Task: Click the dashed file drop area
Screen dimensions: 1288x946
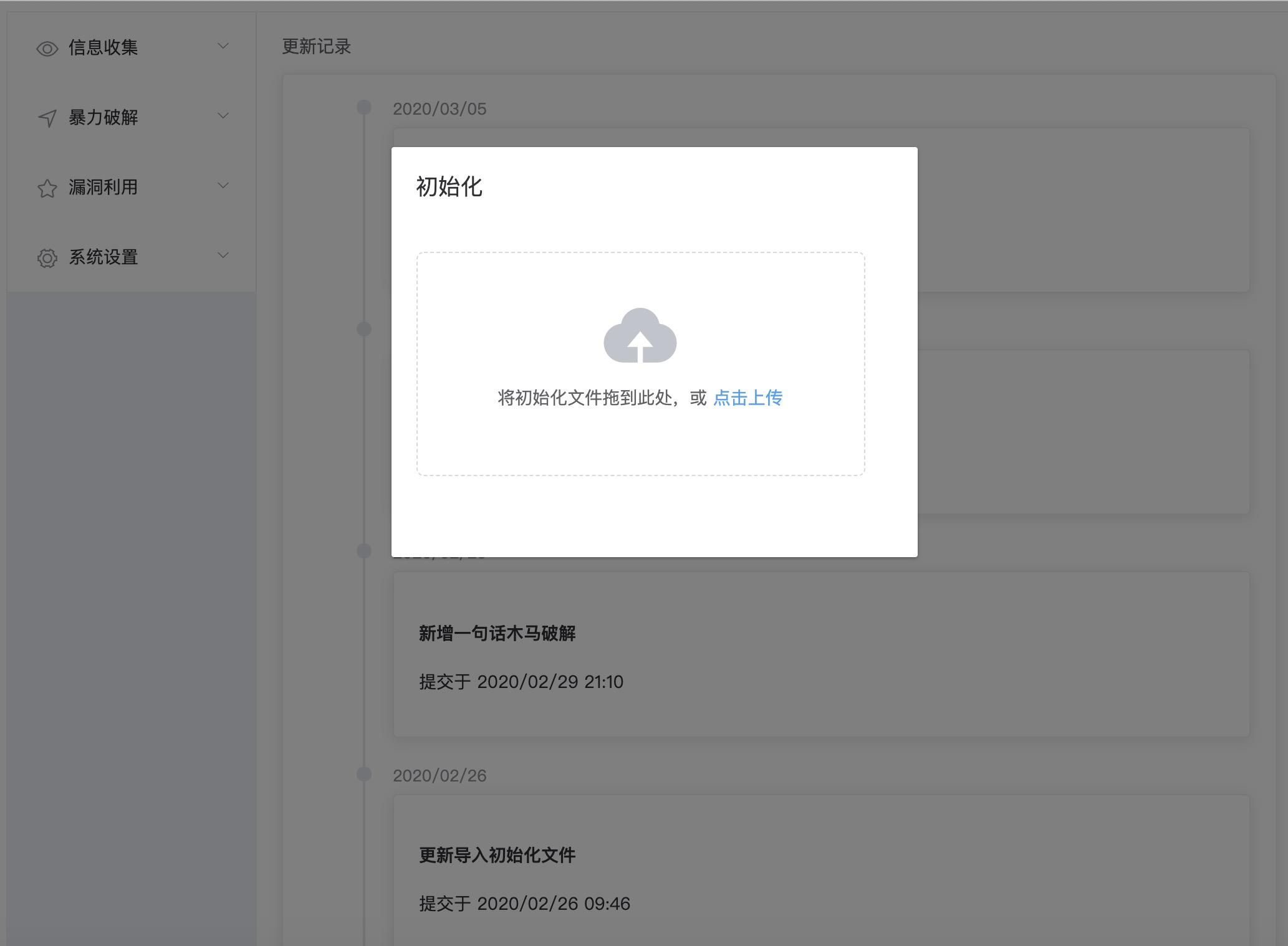Action: (x=640, y=442)
